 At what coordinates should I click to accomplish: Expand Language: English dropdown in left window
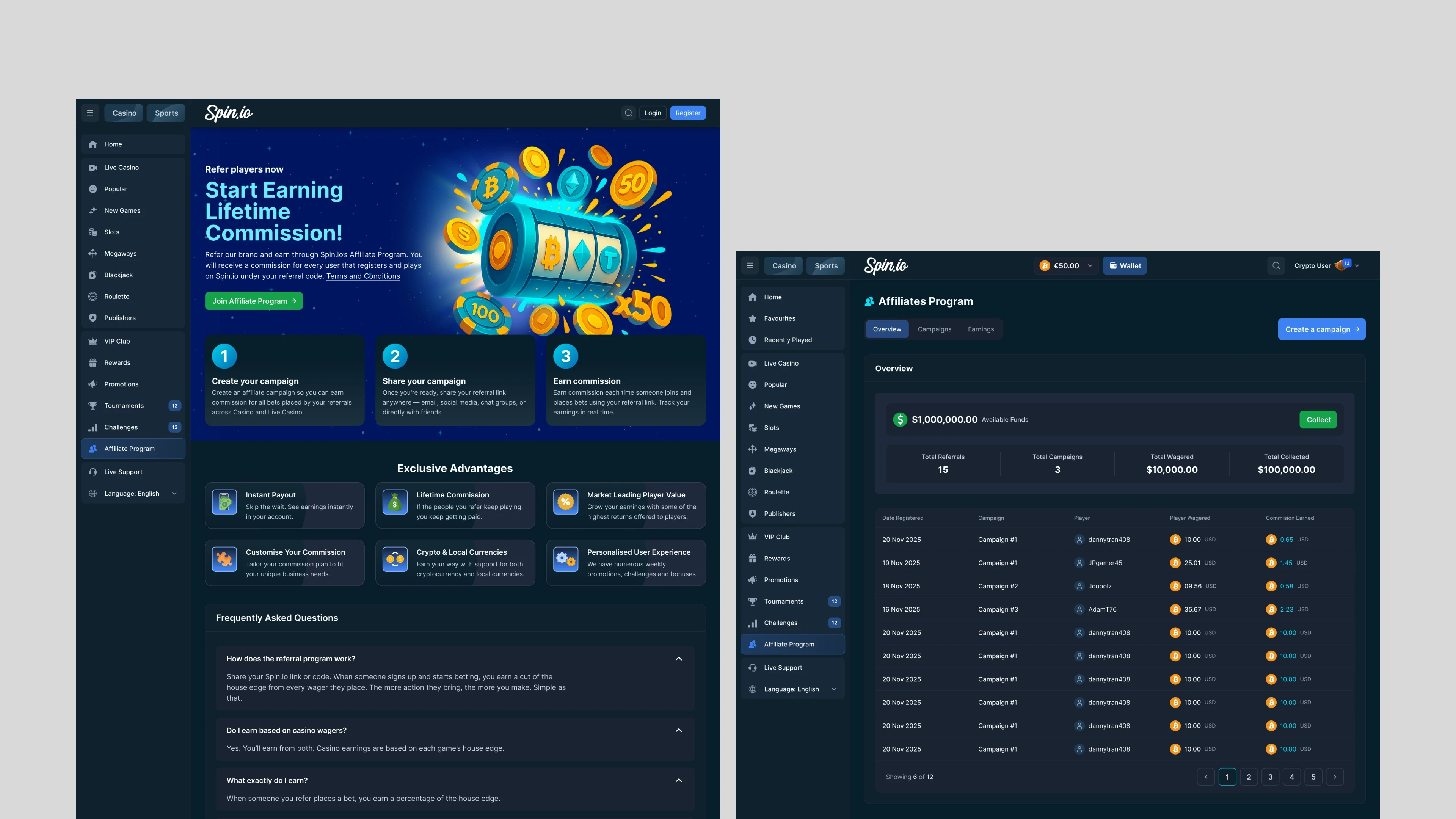pyautogui.click(x=133, y=493)
